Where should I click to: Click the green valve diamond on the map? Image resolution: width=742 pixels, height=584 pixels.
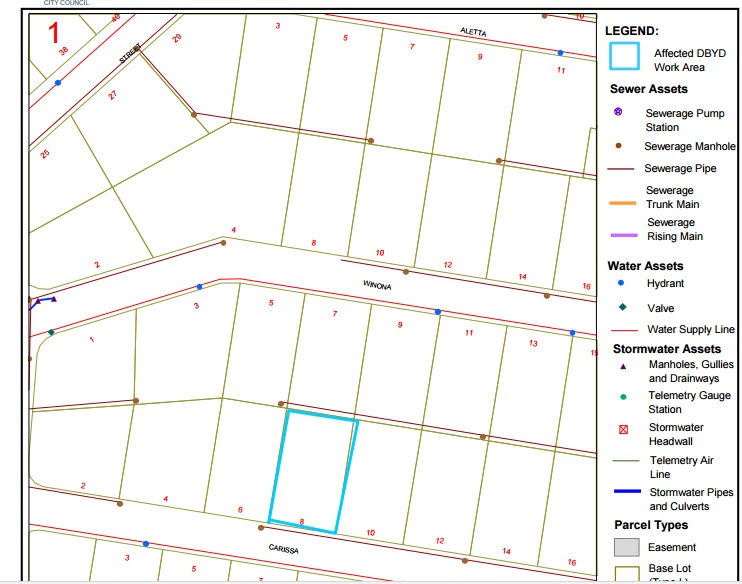[51, 332]
